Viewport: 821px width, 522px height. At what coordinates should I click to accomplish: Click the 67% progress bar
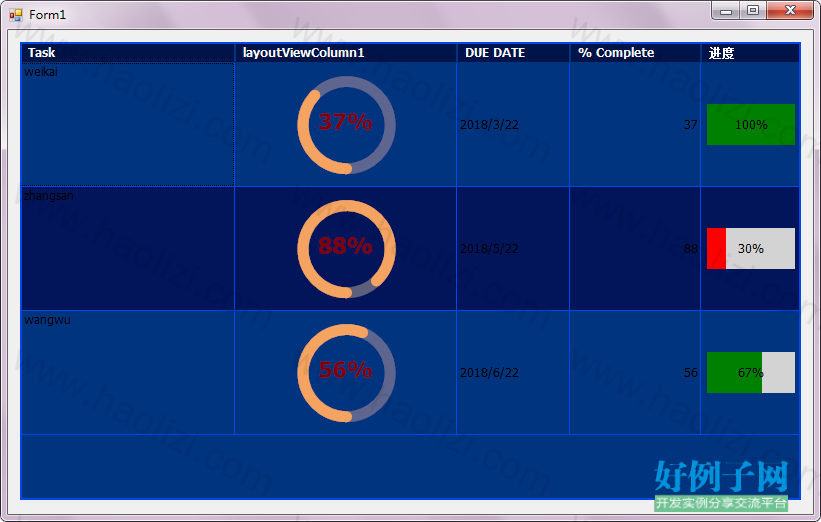751,373
